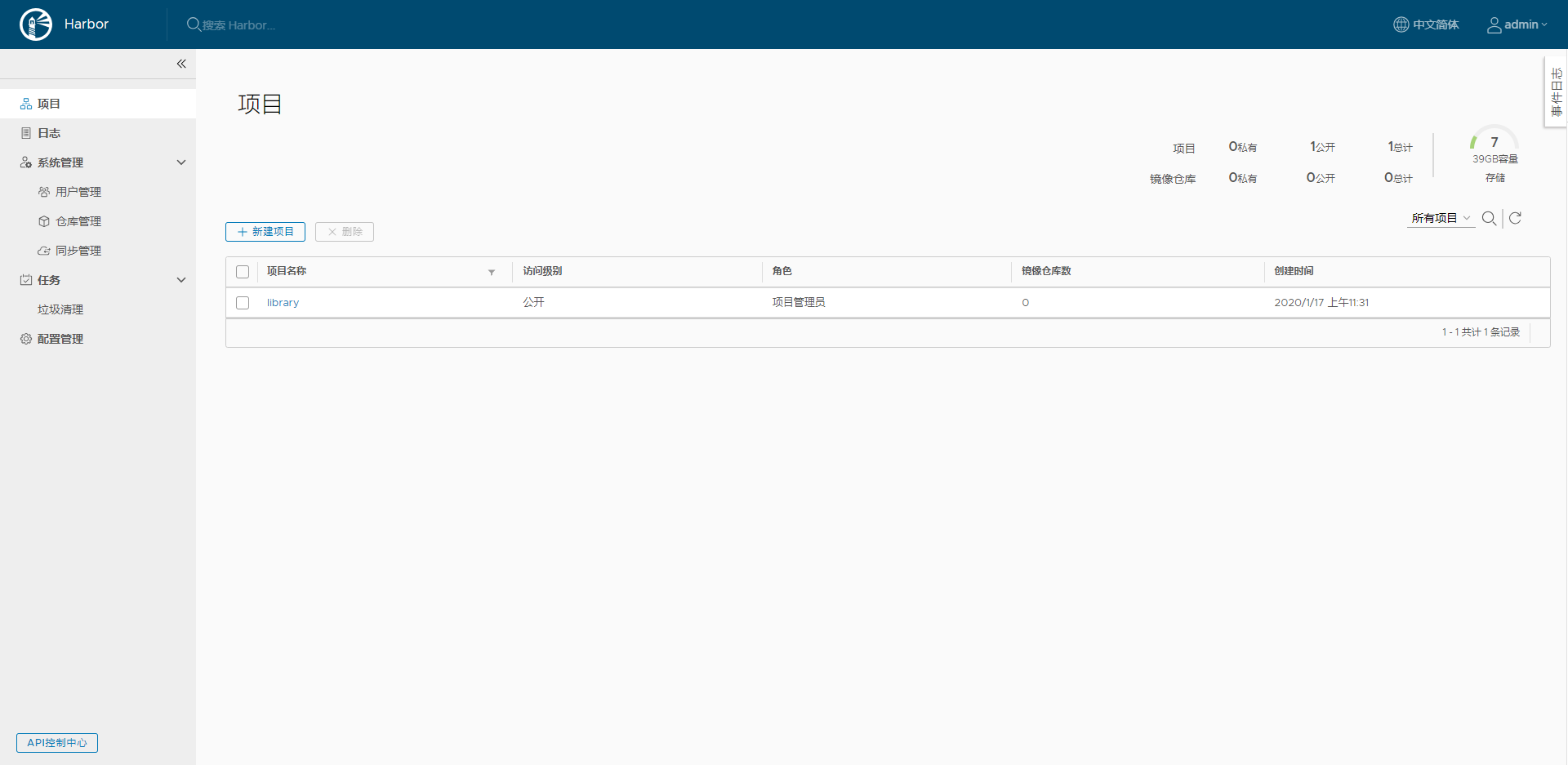Click the 同步管理 replication cloud icon
The width and height of the screenshot is (1568, 765).
click(x=44, y=251)
